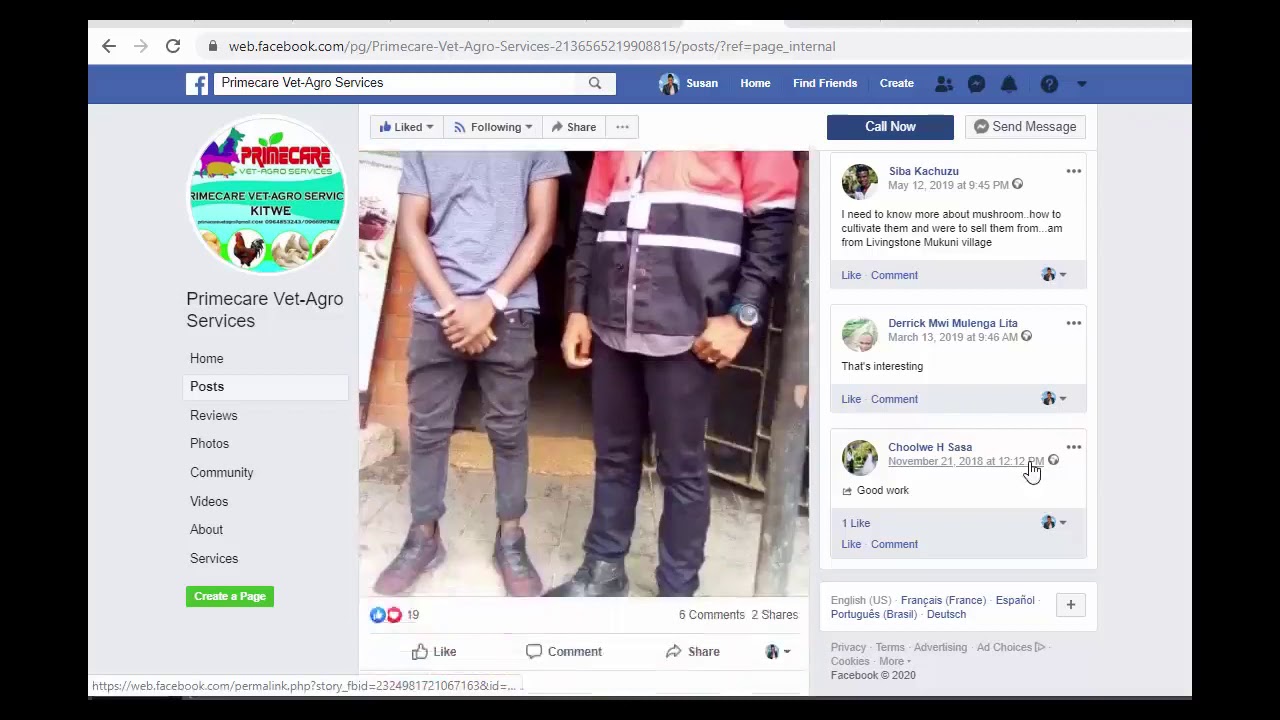The width and height of the screenshot is (1280, 720).
Task: Click the search magnifier icon
Action: 595,83
